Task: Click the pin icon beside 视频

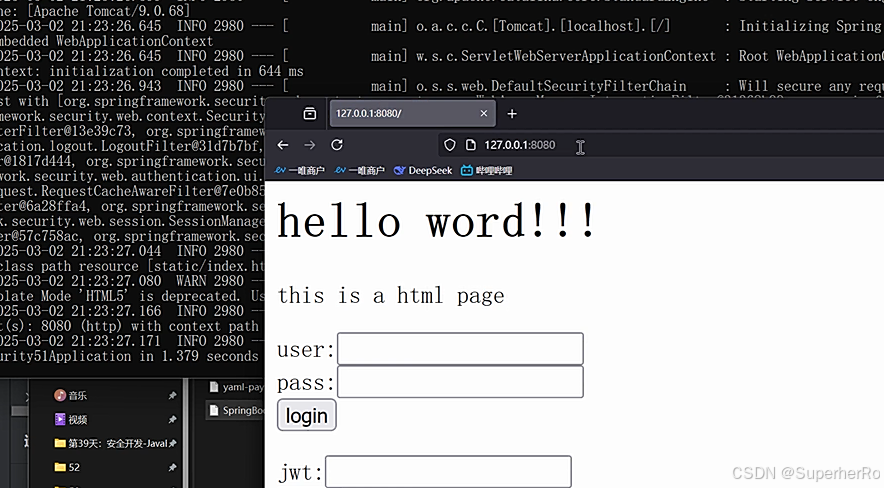Action: click(x=173, y=419)
